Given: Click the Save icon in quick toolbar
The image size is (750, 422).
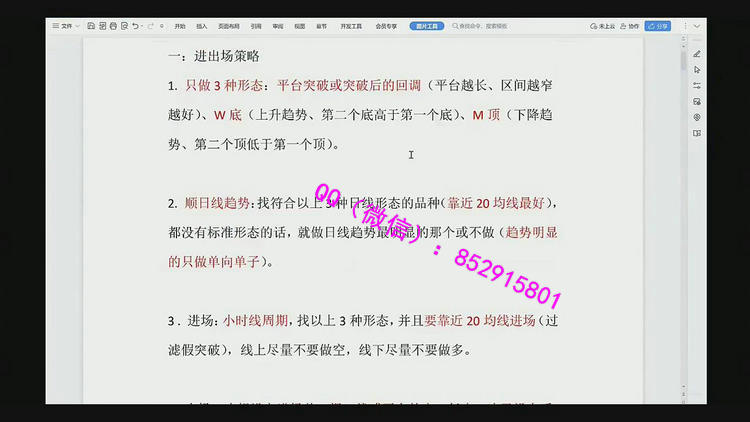Looking at the screenshot, I should coord(92,25).
